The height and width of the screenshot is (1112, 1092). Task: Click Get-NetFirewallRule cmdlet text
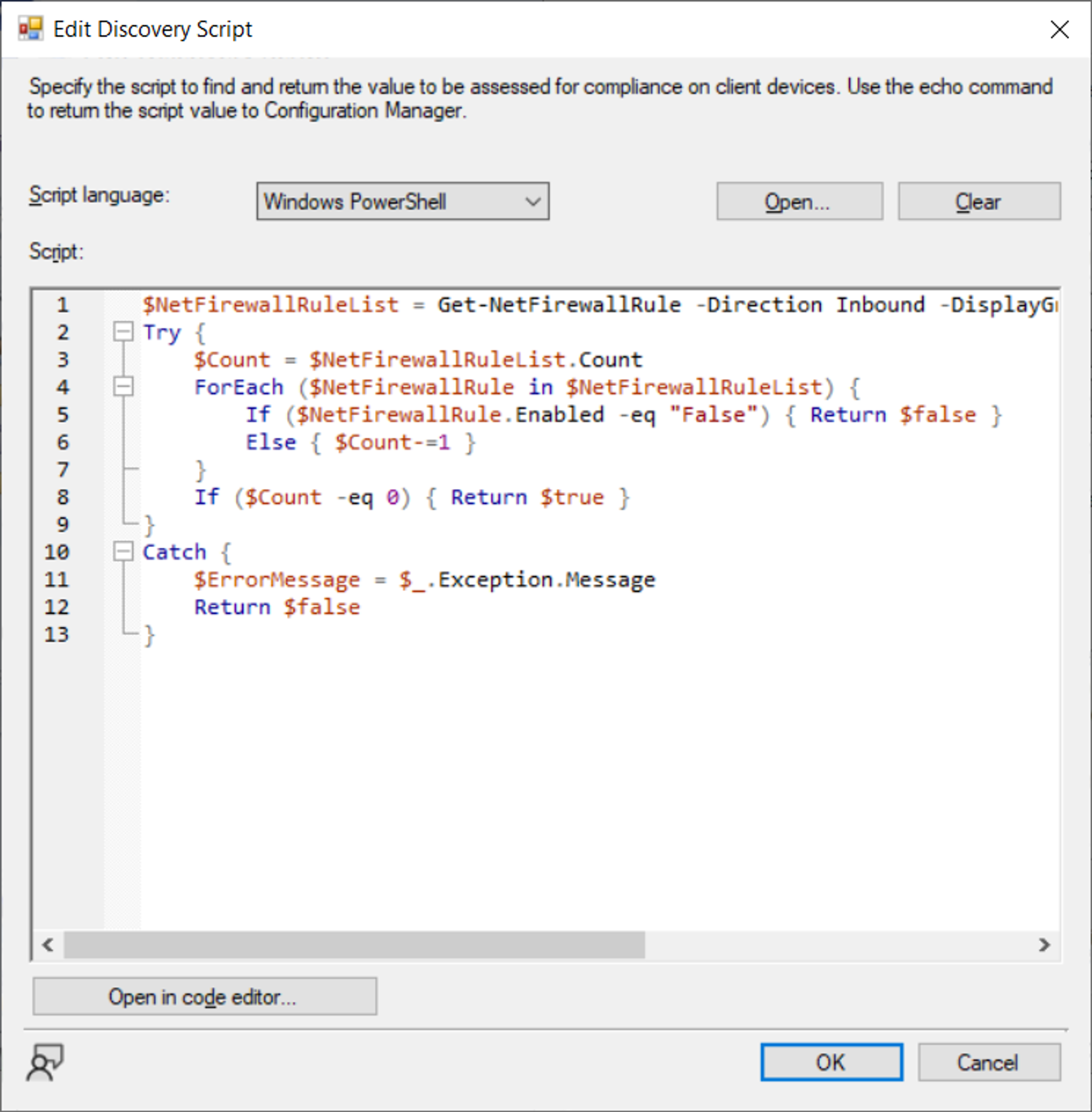pos(559,304)
